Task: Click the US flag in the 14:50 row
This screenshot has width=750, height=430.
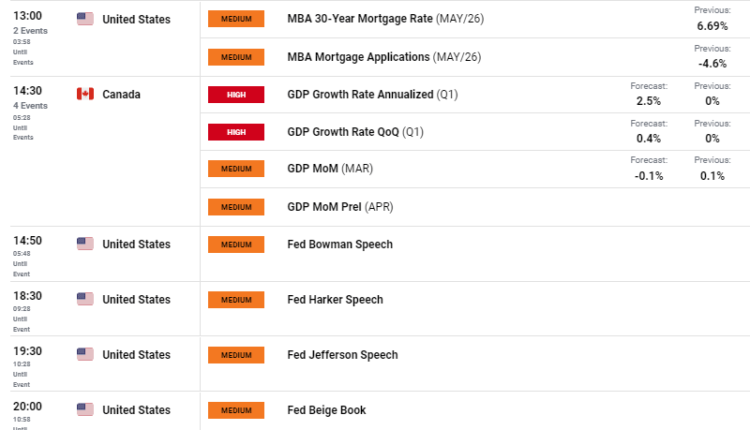Action: 85,244
